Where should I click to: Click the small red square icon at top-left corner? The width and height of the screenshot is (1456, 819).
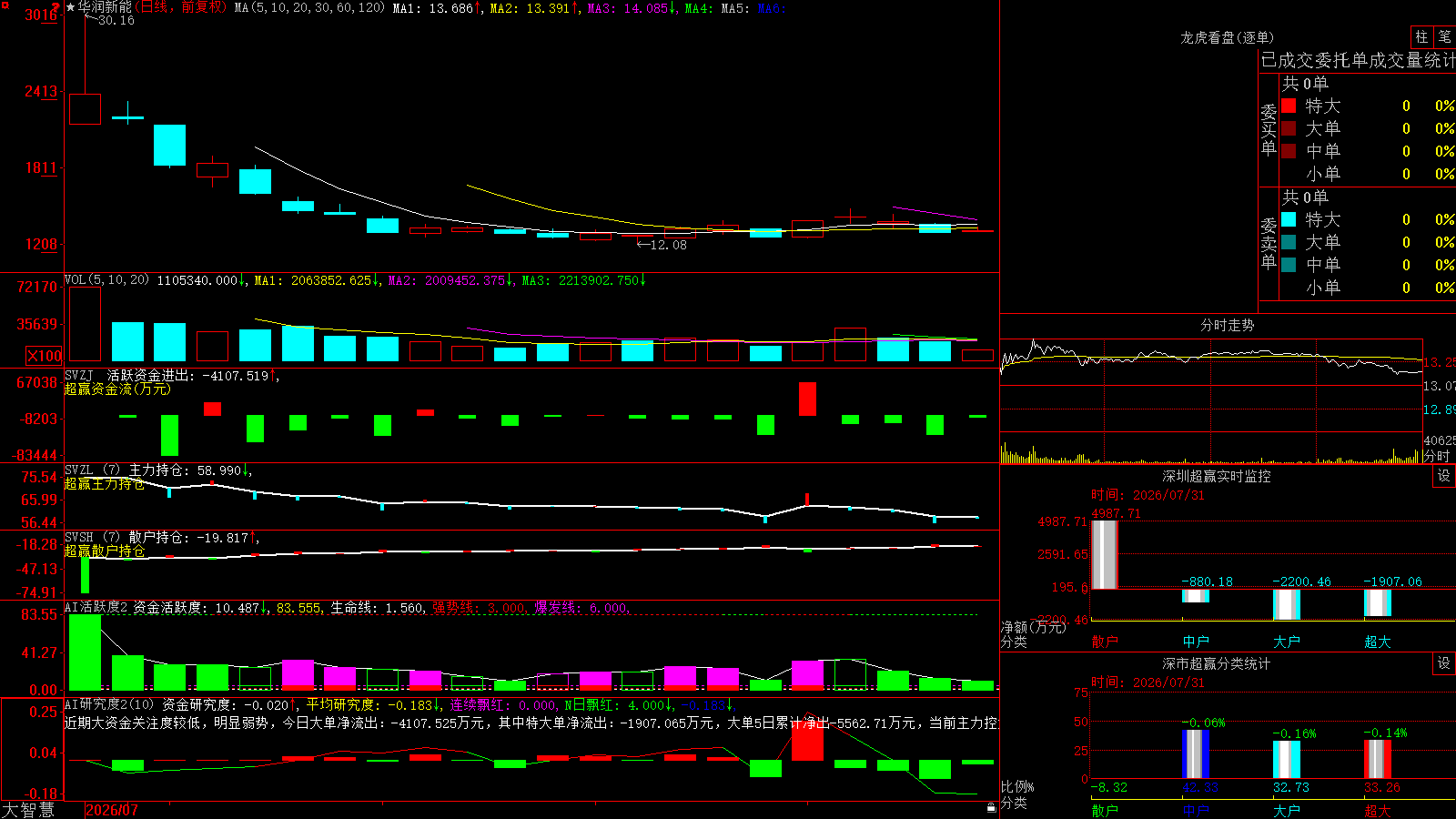click(x=5, y=5)
